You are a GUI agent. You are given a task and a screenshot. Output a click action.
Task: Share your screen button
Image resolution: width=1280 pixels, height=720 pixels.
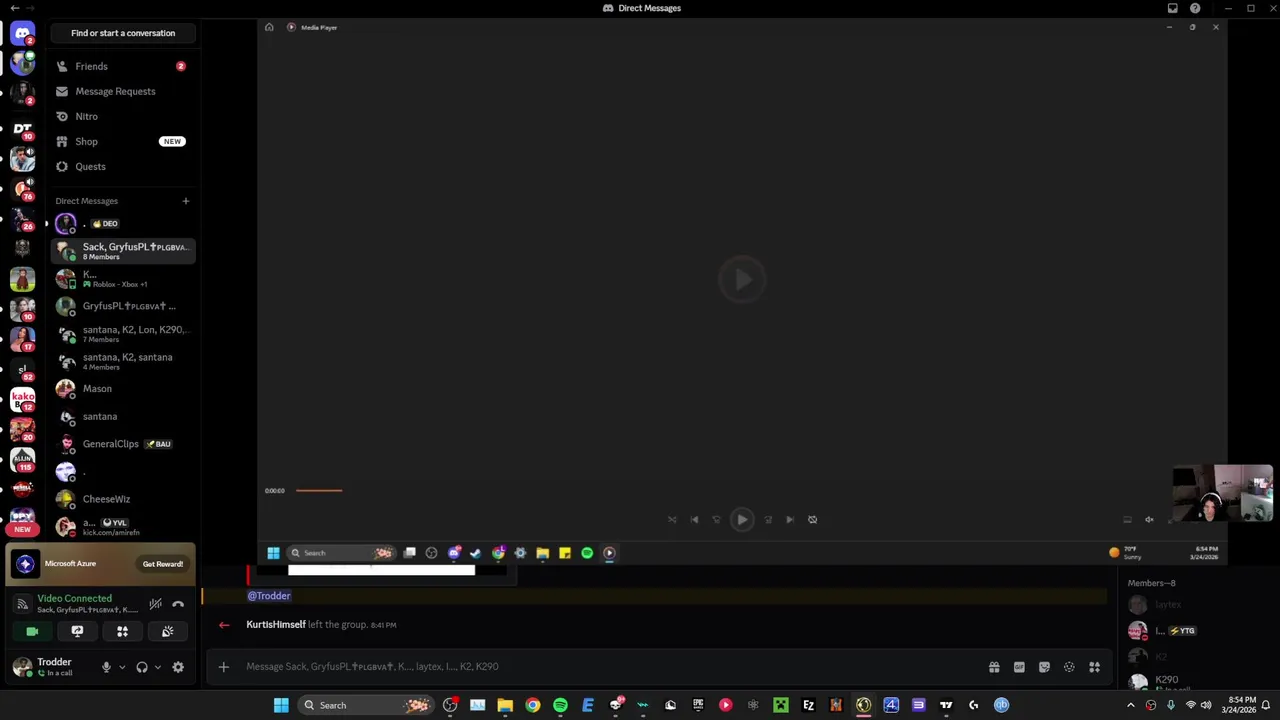(77, 631)
